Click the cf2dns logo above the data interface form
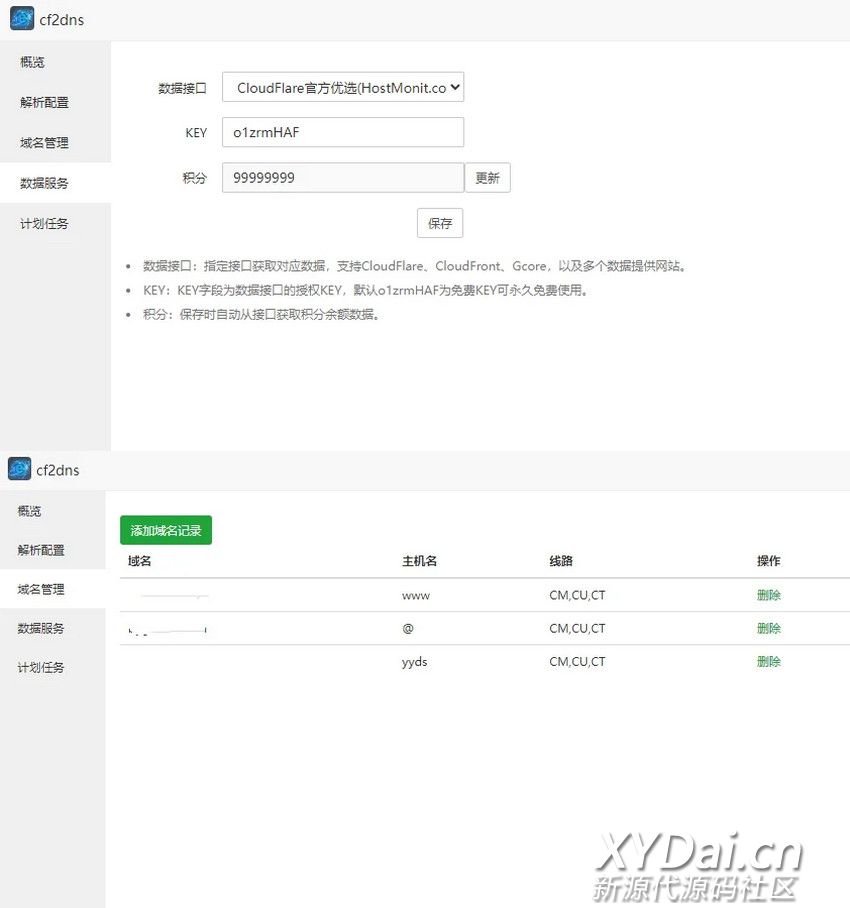Image resolution: width=850 pixels, height=908 pixels. pyautogui.click(x=22, y=20)
